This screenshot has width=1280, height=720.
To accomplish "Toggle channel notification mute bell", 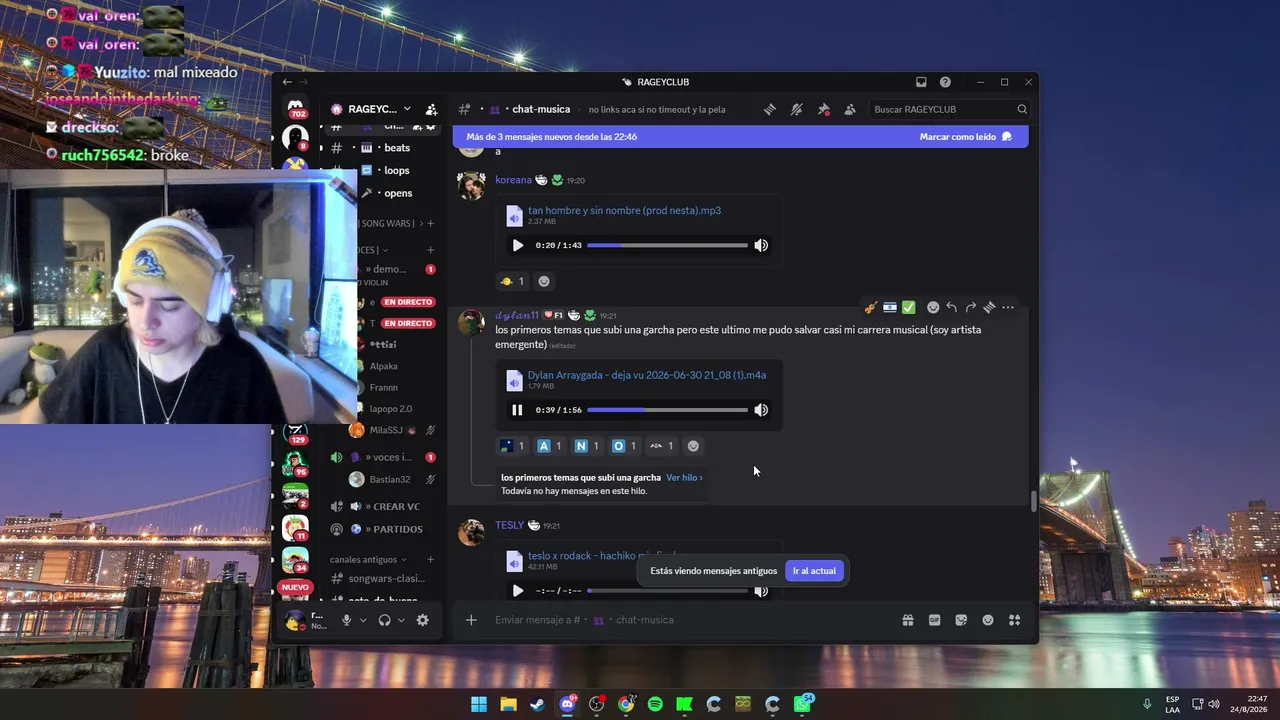I will (x=796, y=109).
